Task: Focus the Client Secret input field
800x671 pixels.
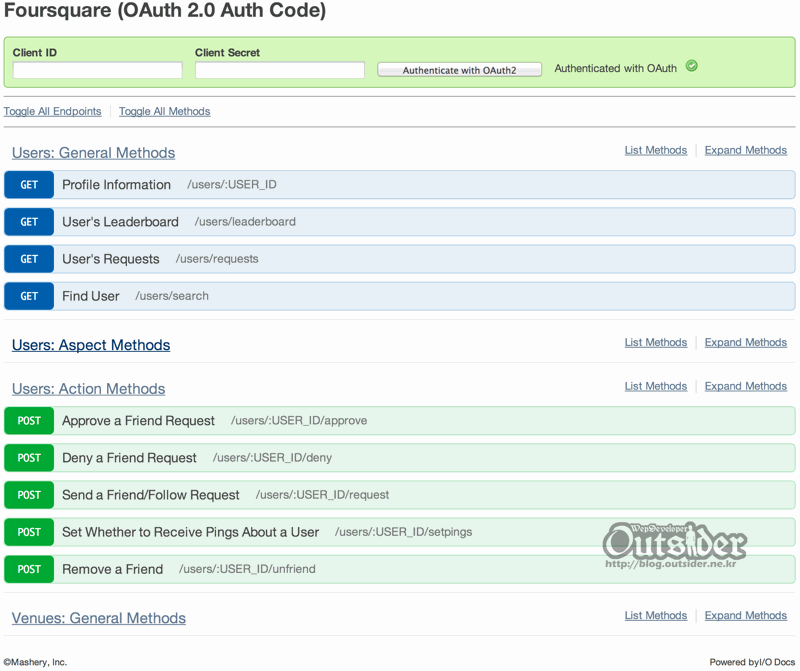Action: coord(280,70)
